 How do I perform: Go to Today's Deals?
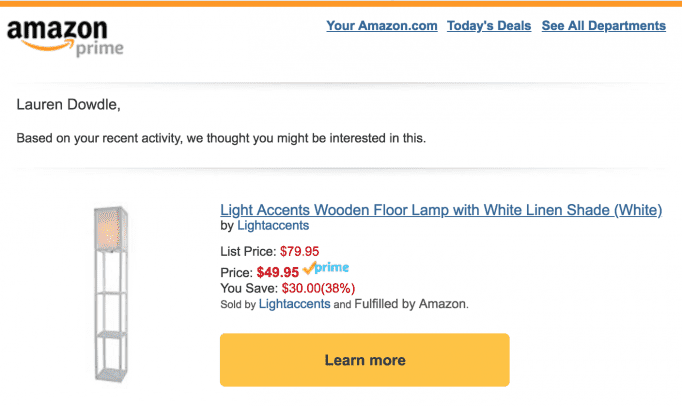tap(489, 26)
